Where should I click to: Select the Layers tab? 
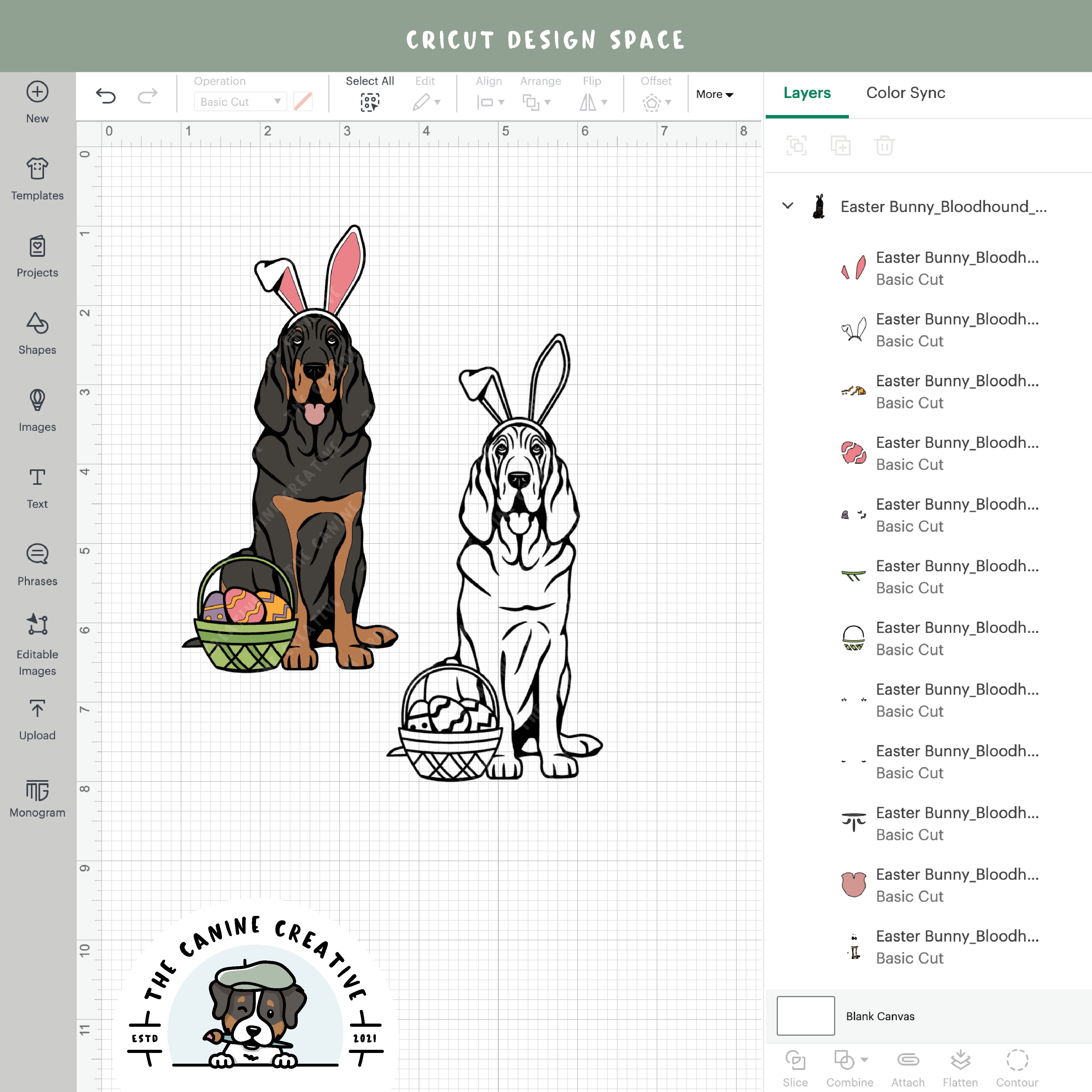click(x=807, y=93)
